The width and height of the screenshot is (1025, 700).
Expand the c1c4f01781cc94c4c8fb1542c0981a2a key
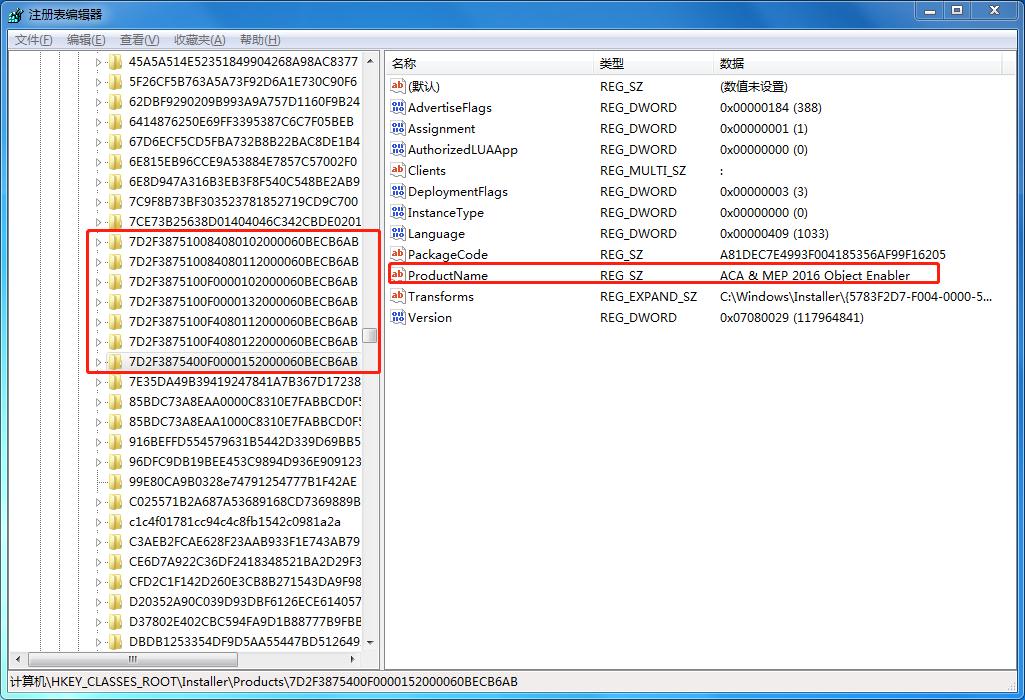point(98,522)
